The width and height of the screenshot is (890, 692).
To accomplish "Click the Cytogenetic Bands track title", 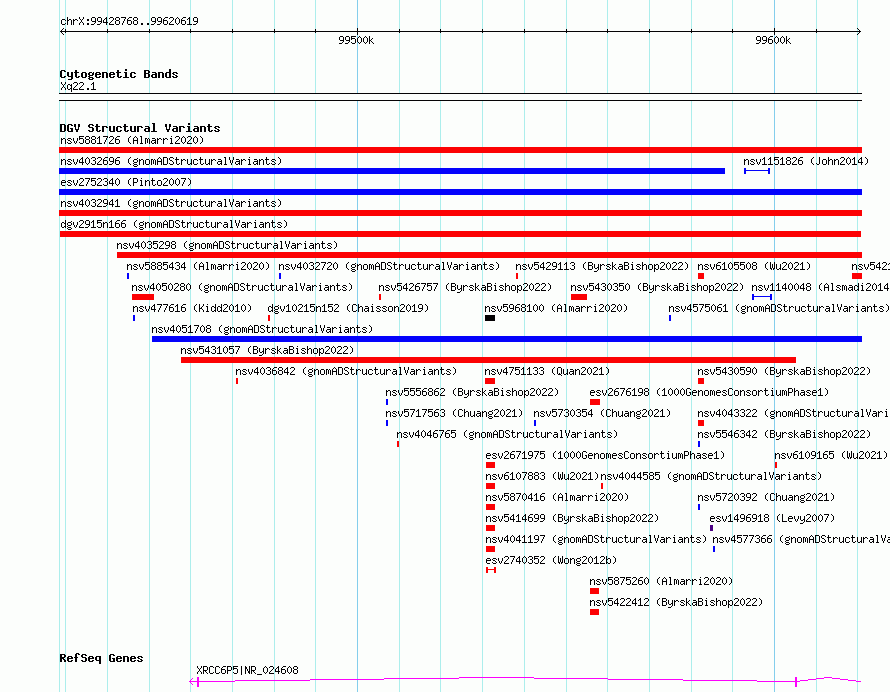I will tap(119, 74).
